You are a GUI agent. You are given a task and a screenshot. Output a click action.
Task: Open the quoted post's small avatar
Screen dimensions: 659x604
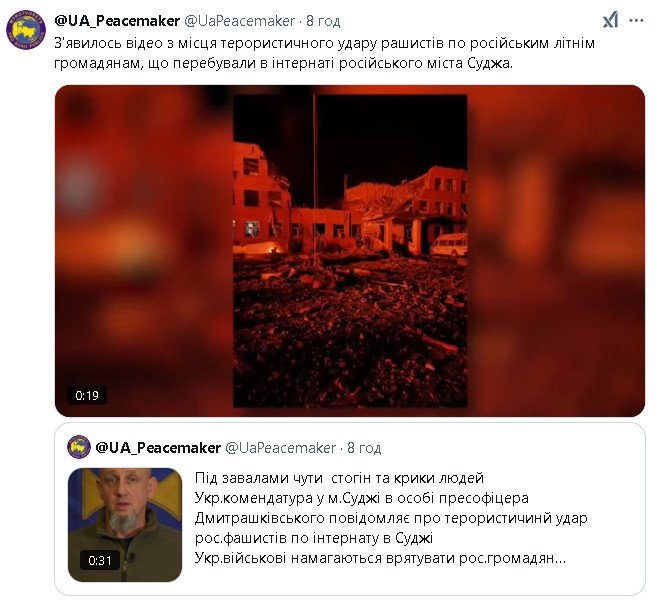point(79,447)
